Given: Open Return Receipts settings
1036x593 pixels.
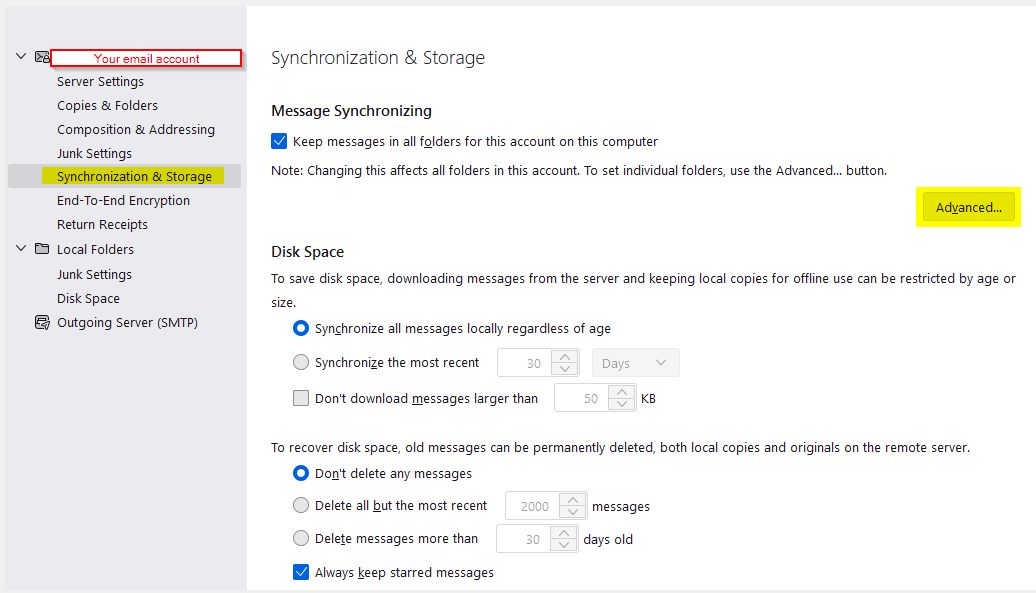Looking at the screenshot, I should pos(102,225).
